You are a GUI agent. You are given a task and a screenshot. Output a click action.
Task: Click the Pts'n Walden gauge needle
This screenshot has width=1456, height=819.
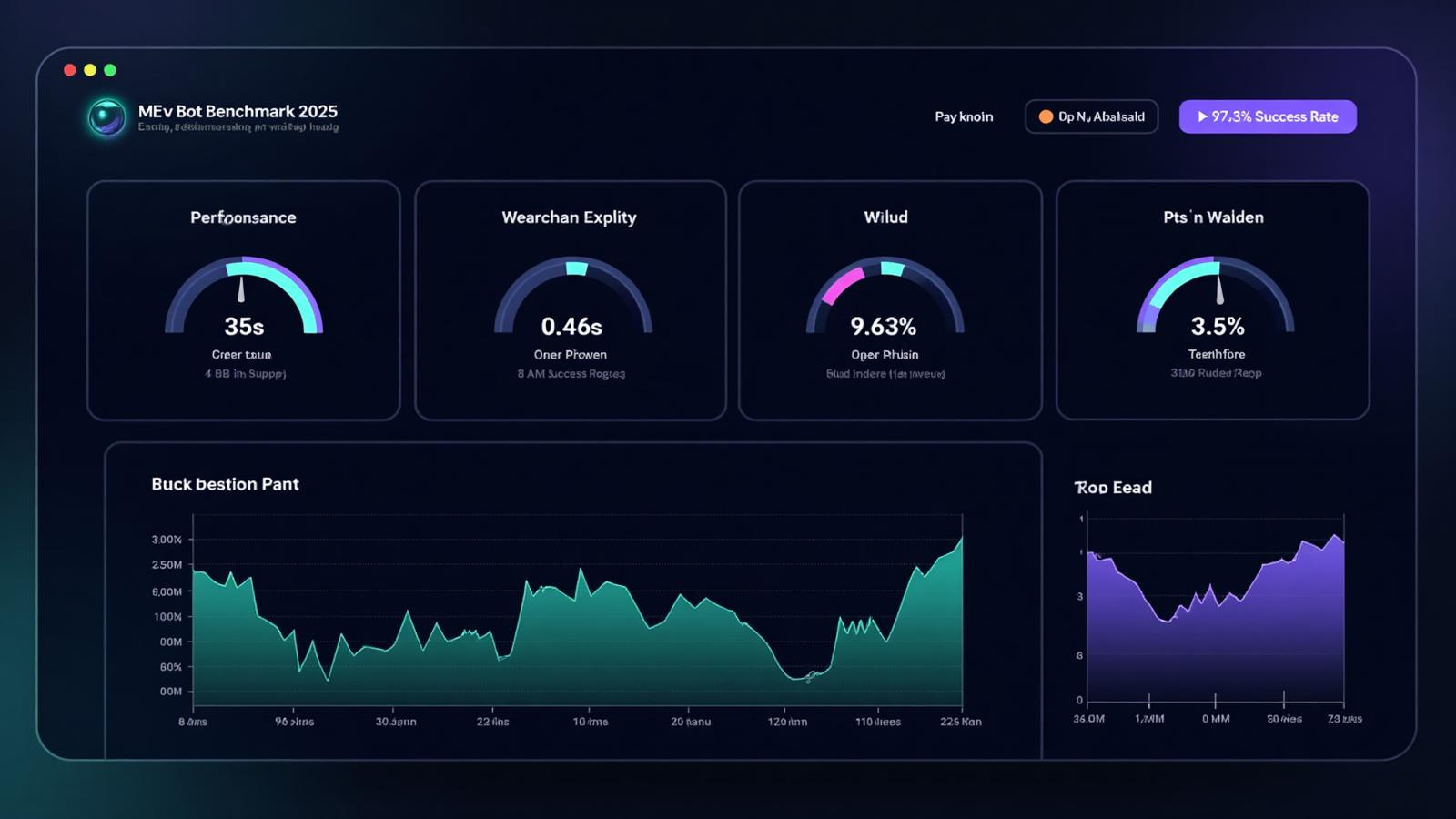[1219, 291]
